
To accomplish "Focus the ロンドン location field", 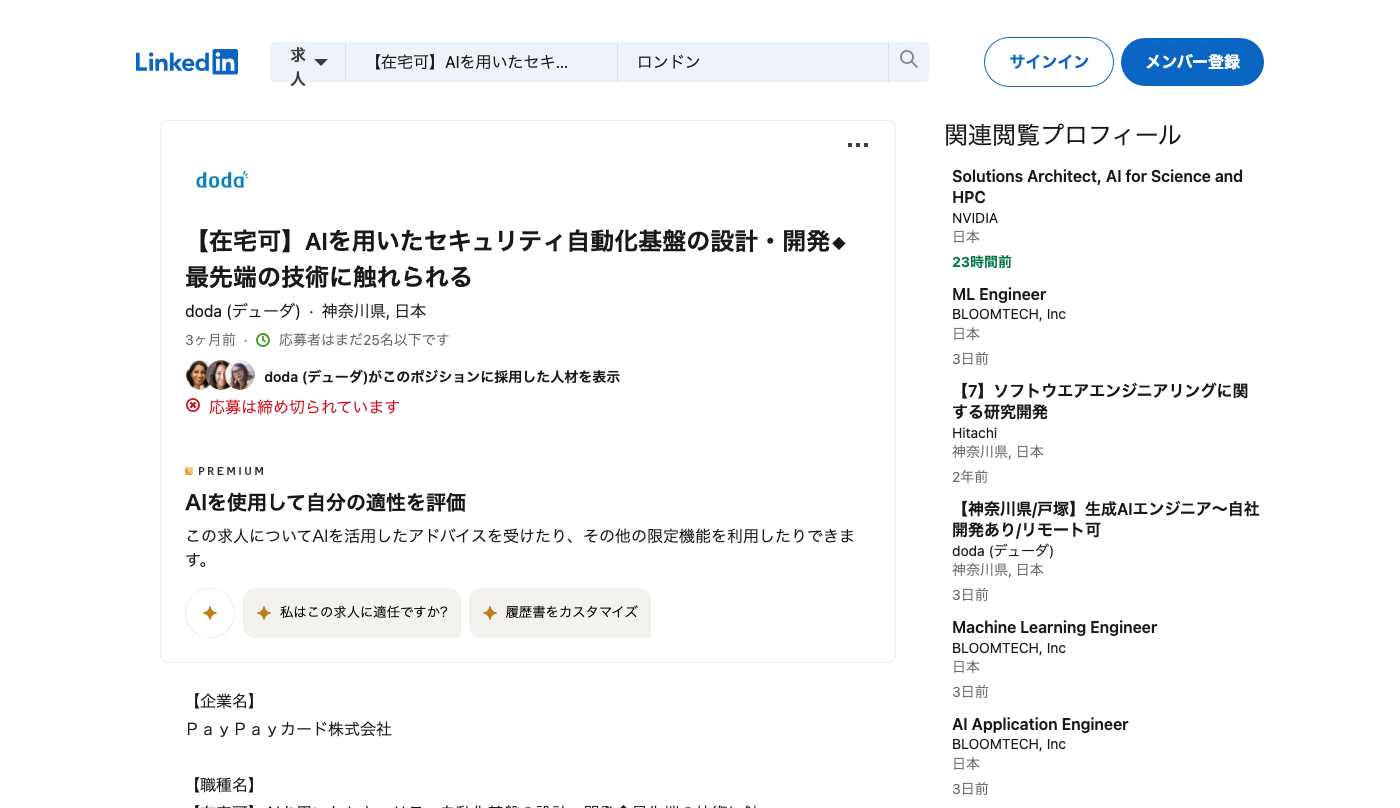I will click(x=753, y=62).
